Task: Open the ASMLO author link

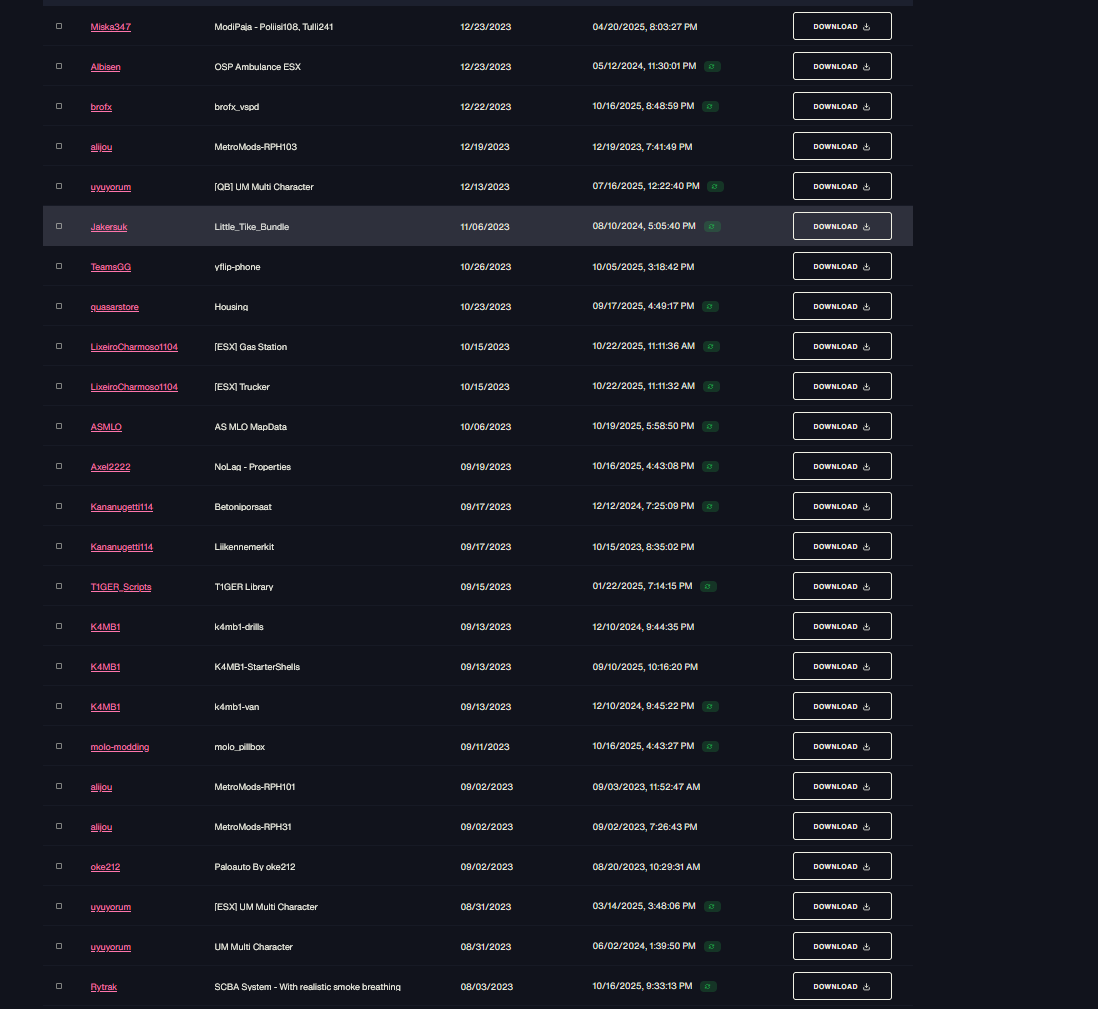Action: point(106,426)
